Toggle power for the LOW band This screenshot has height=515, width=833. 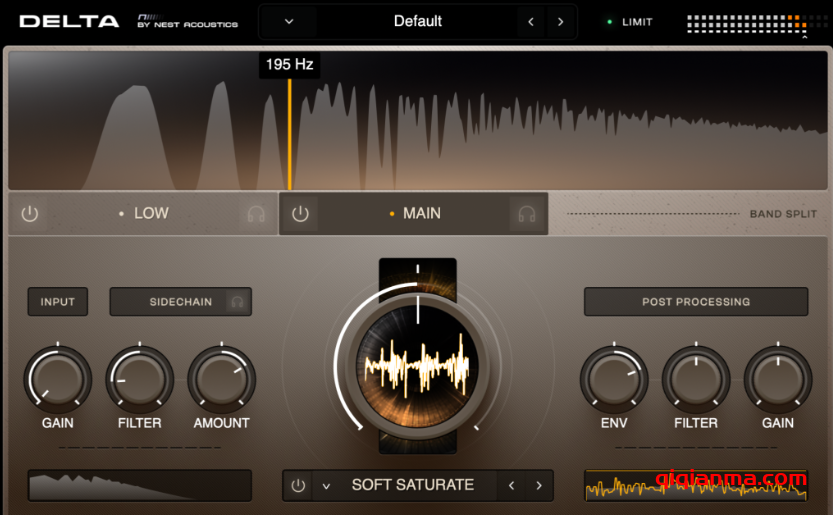[x=30, y=214]
